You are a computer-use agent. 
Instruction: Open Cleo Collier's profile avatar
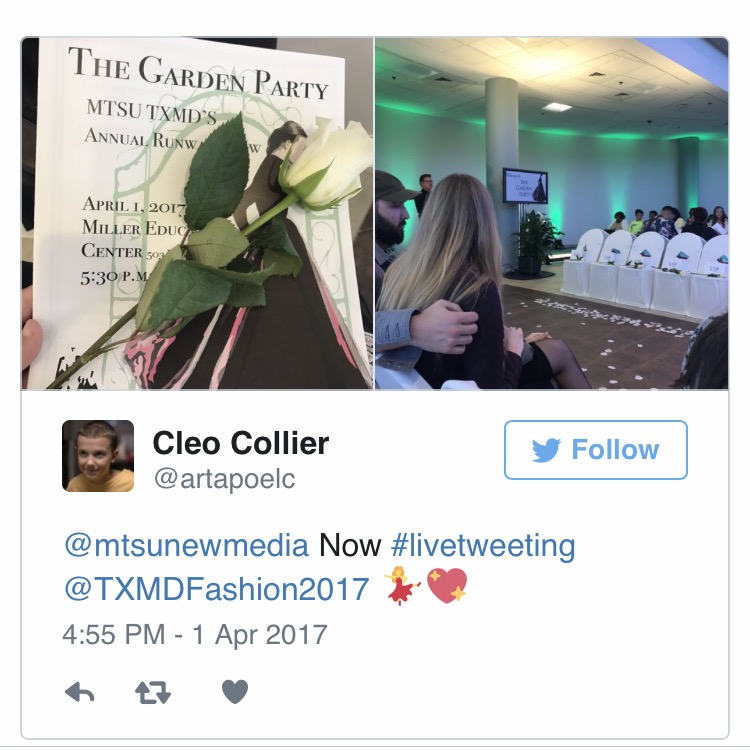[x=98, y=456]
